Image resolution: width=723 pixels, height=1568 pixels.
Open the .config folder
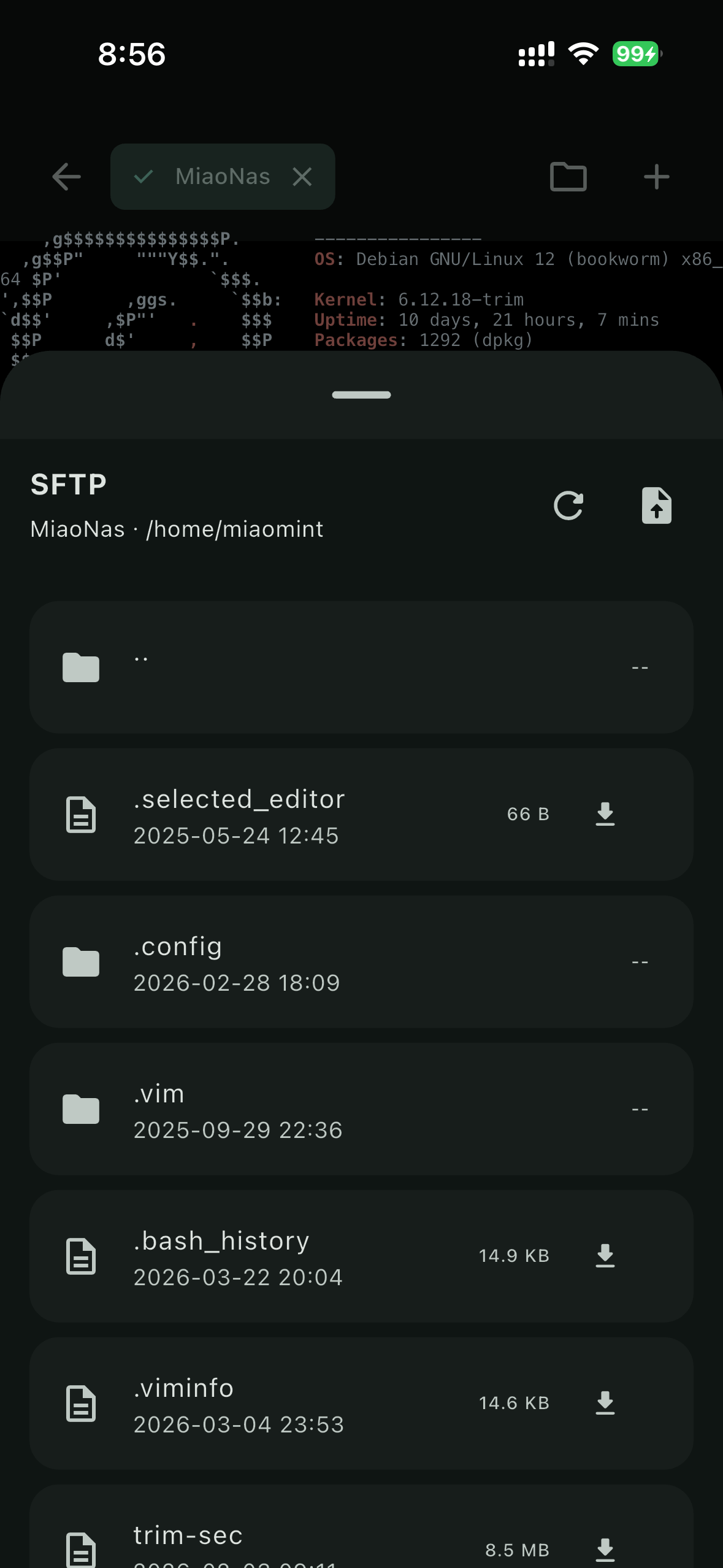361,962
